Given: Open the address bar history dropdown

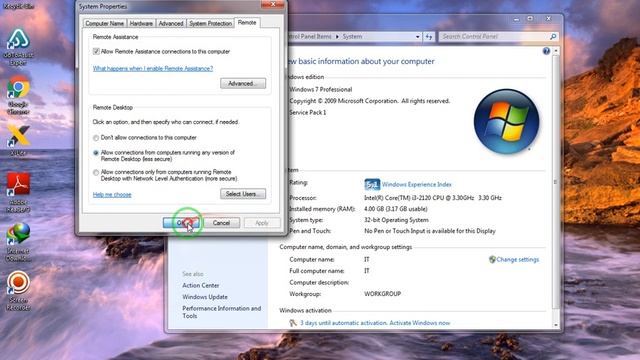Looking at the screenshot, I should click(x=418, y=37).
